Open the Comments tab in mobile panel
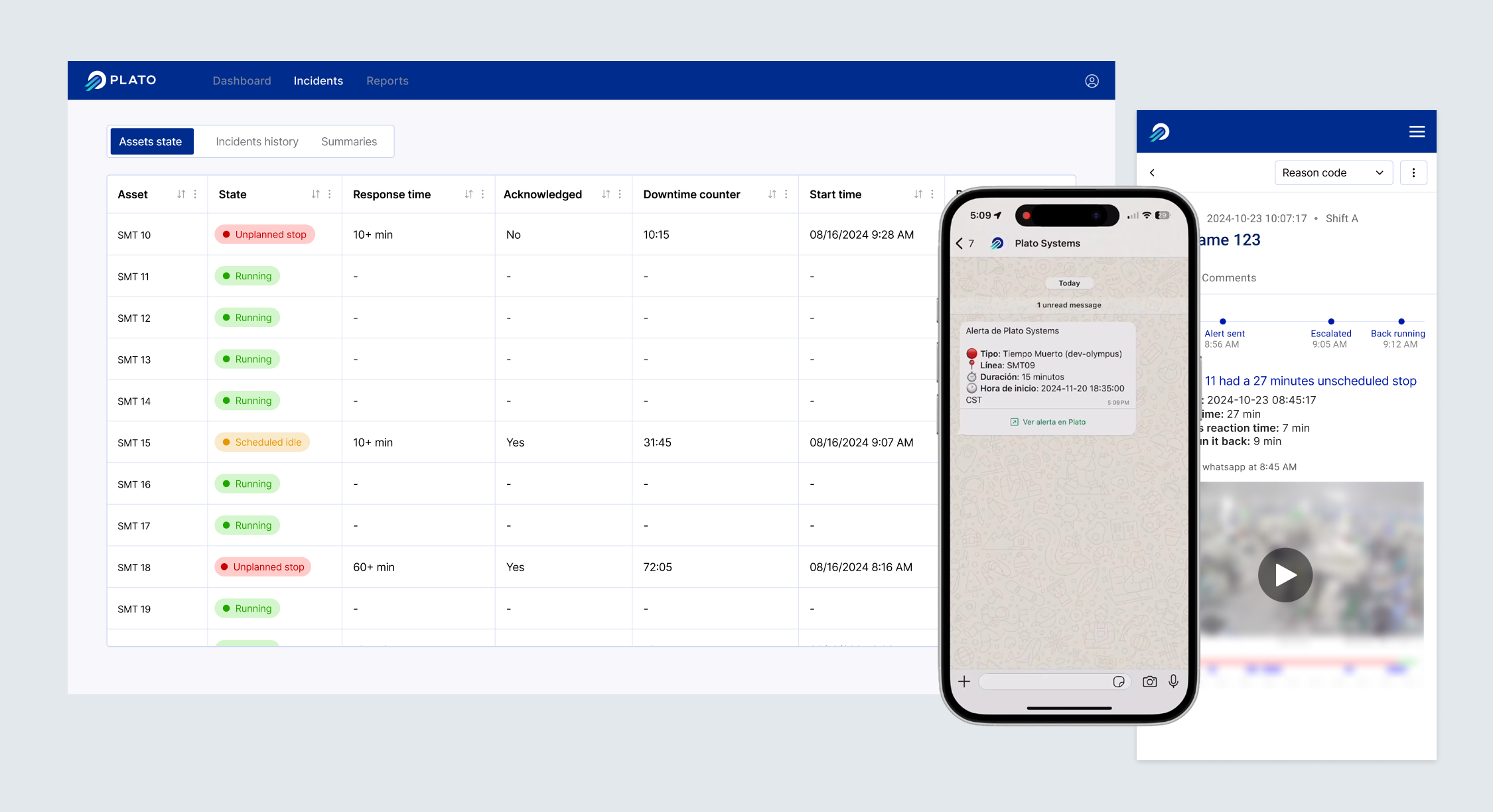1493x812 pixels. click(x=1229, y=278)
